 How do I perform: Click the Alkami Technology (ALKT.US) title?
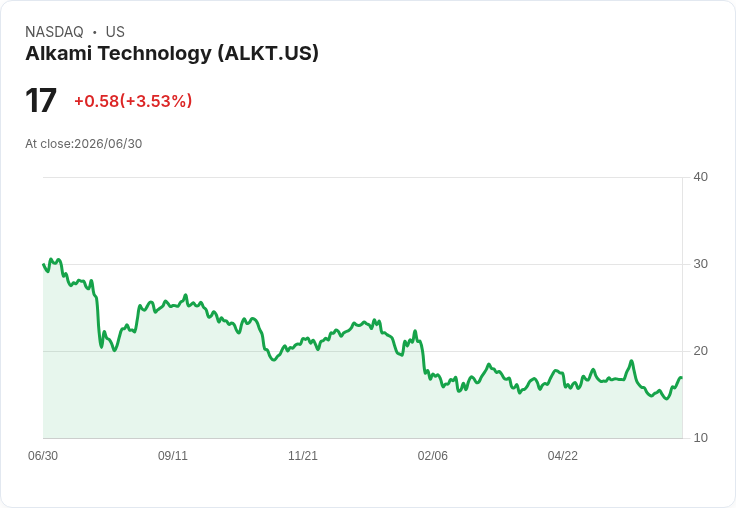click(172, 54)
